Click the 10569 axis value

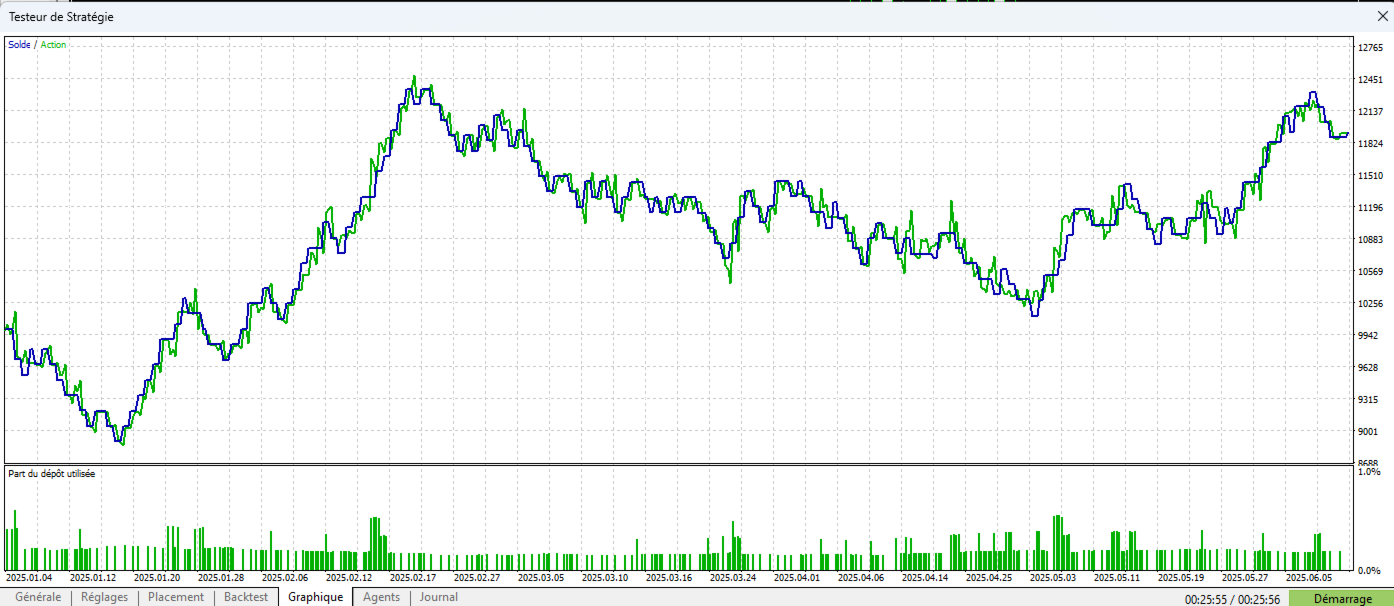[x=1370, y=271]
